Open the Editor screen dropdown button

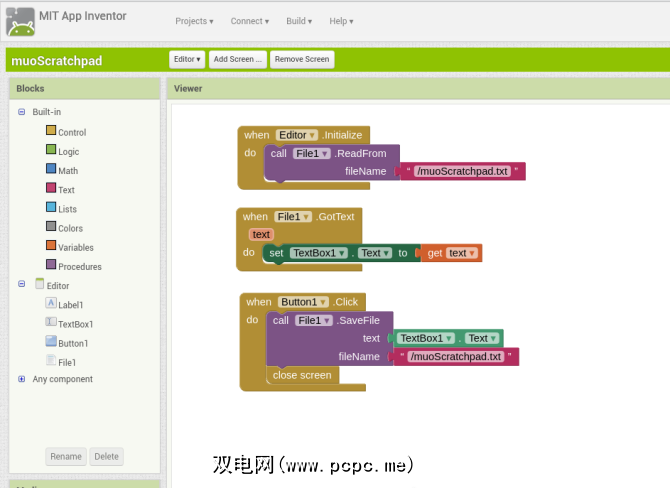tap(187, 59)
